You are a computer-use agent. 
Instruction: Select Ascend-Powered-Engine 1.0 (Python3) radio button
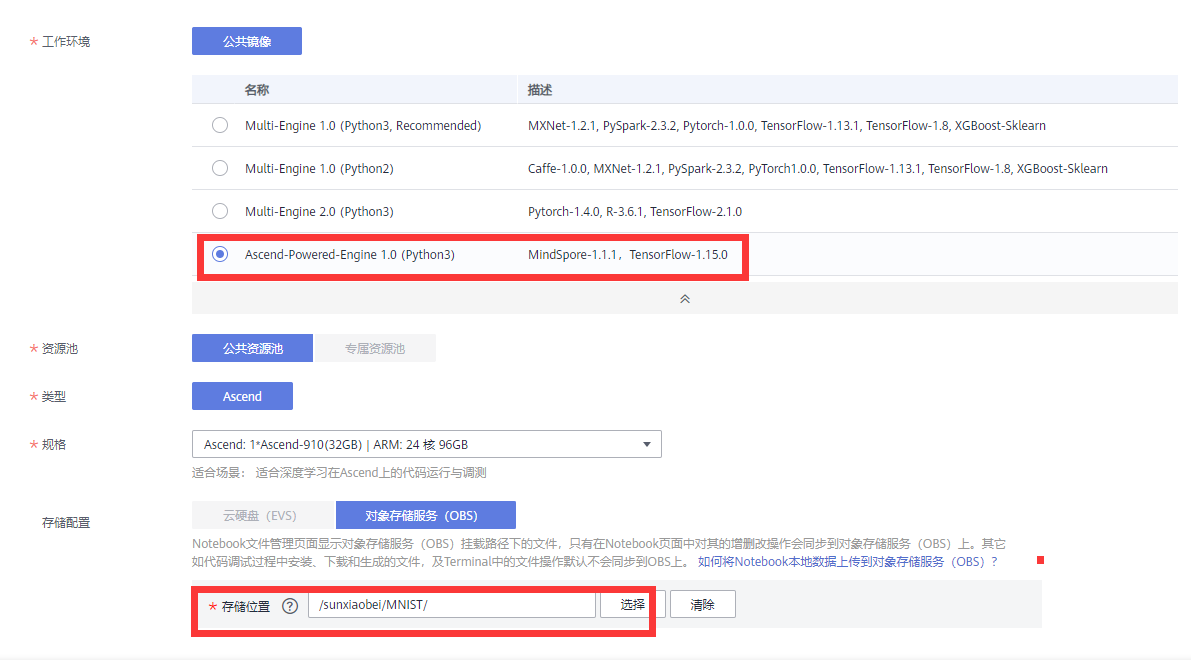pyautogui.click(x=220, y=255)
